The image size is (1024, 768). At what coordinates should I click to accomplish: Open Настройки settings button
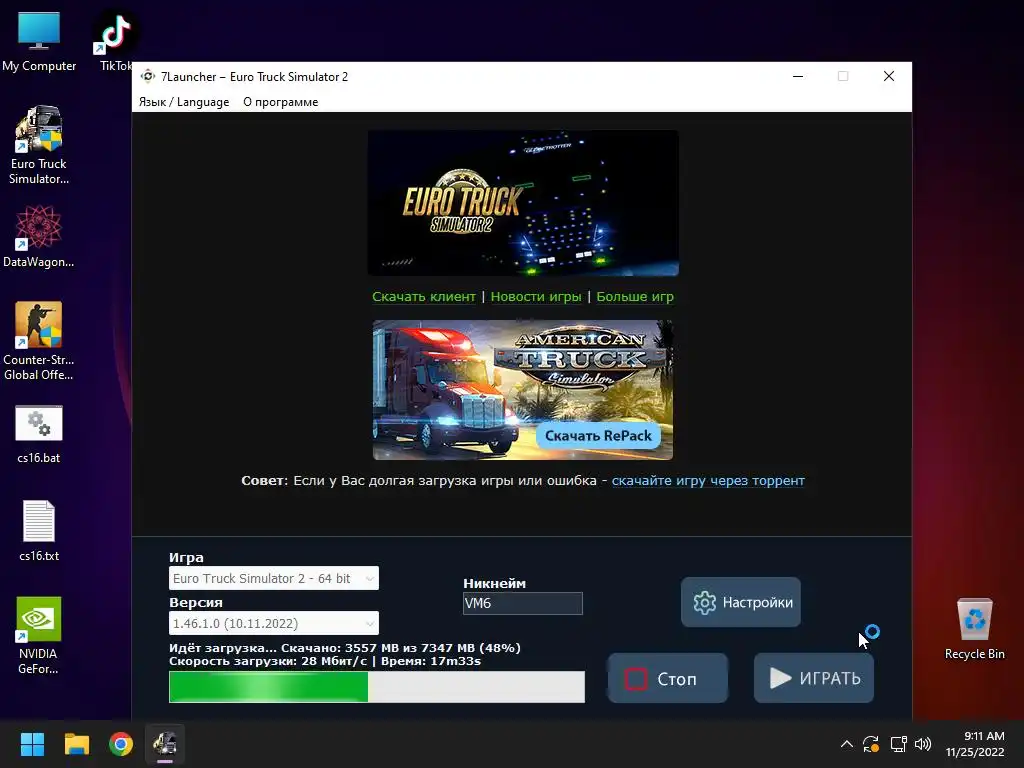coord(741,602)
